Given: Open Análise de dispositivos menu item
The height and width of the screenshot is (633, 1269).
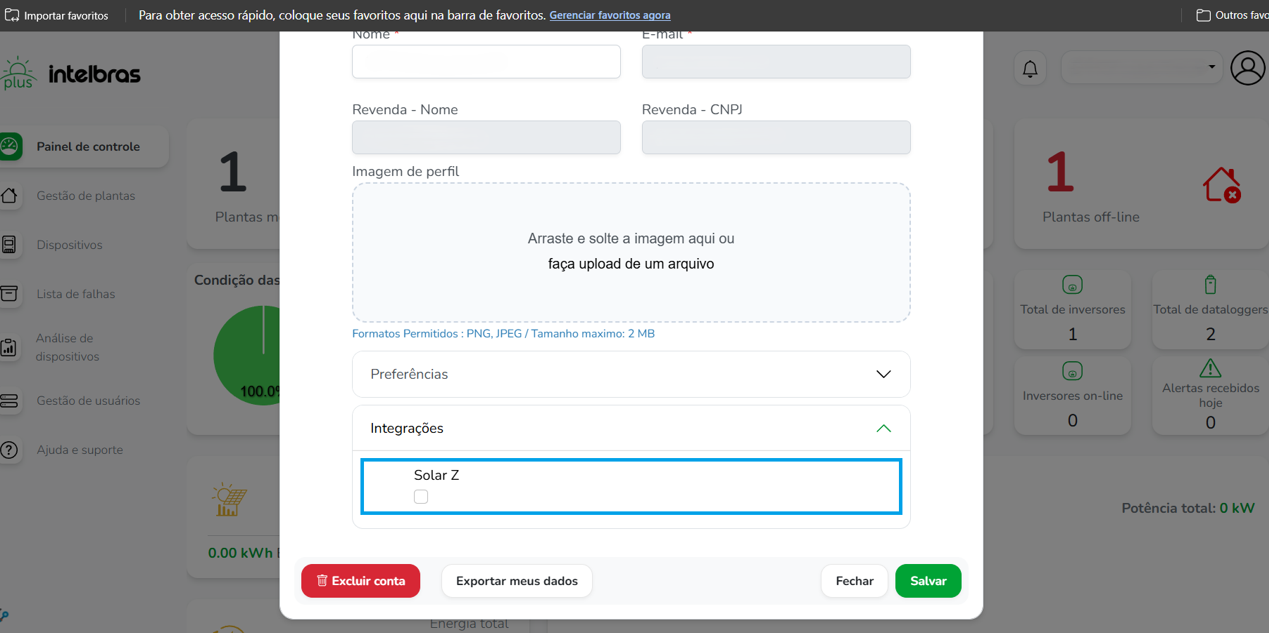Looking at the screenshot, I should [68, 347].
